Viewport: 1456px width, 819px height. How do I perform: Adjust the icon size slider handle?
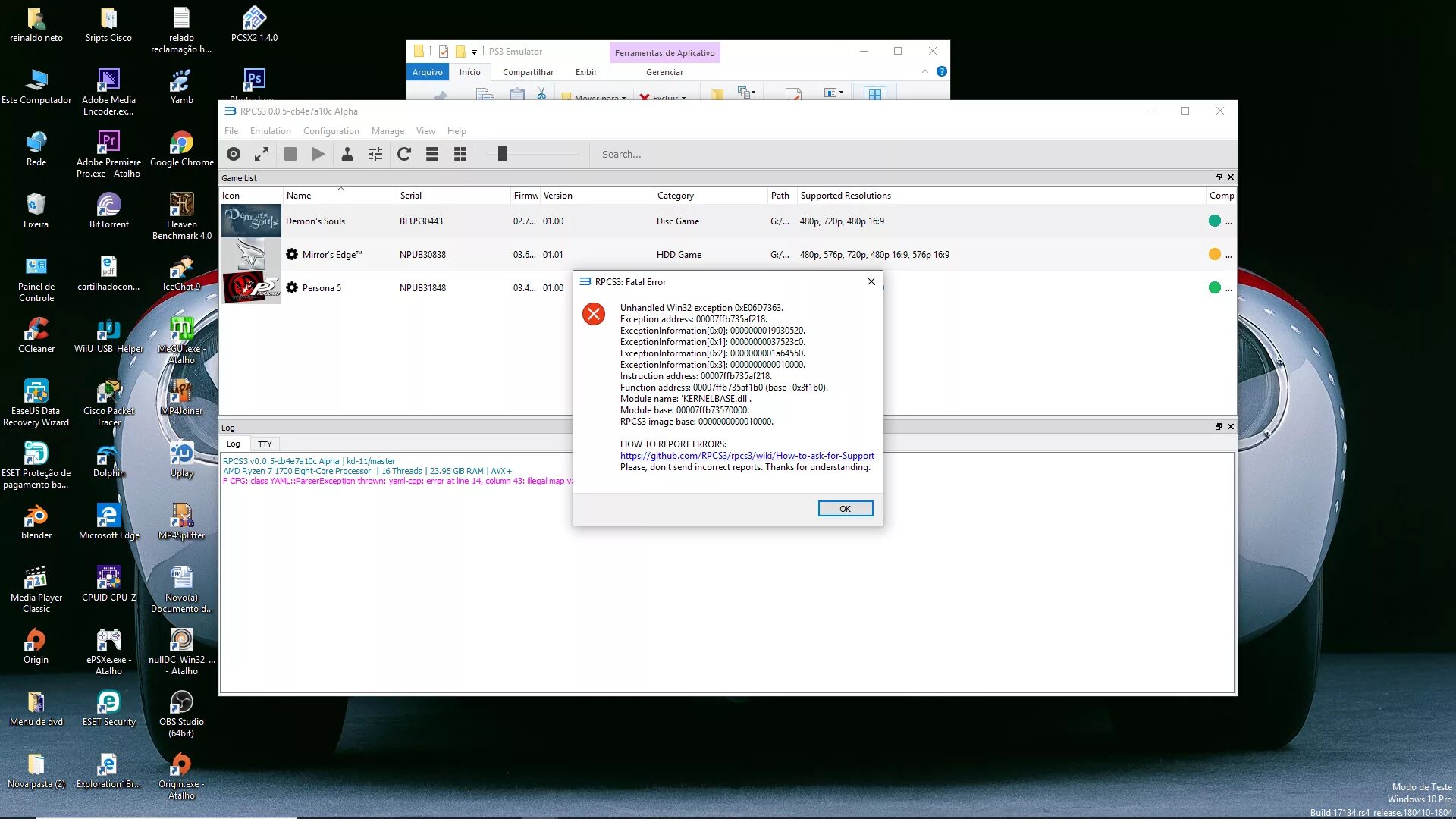click(501, 154)
